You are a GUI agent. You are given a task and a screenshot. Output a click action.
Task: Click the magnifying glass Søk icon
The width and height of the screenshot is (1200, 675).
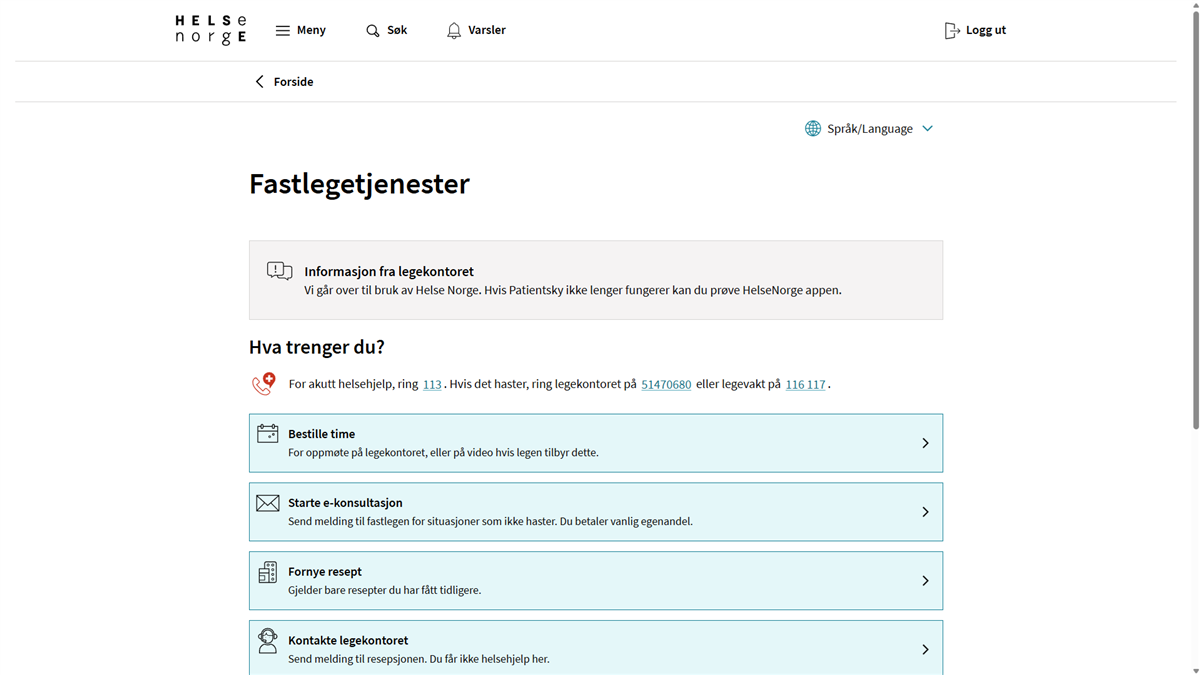point(373,31)
